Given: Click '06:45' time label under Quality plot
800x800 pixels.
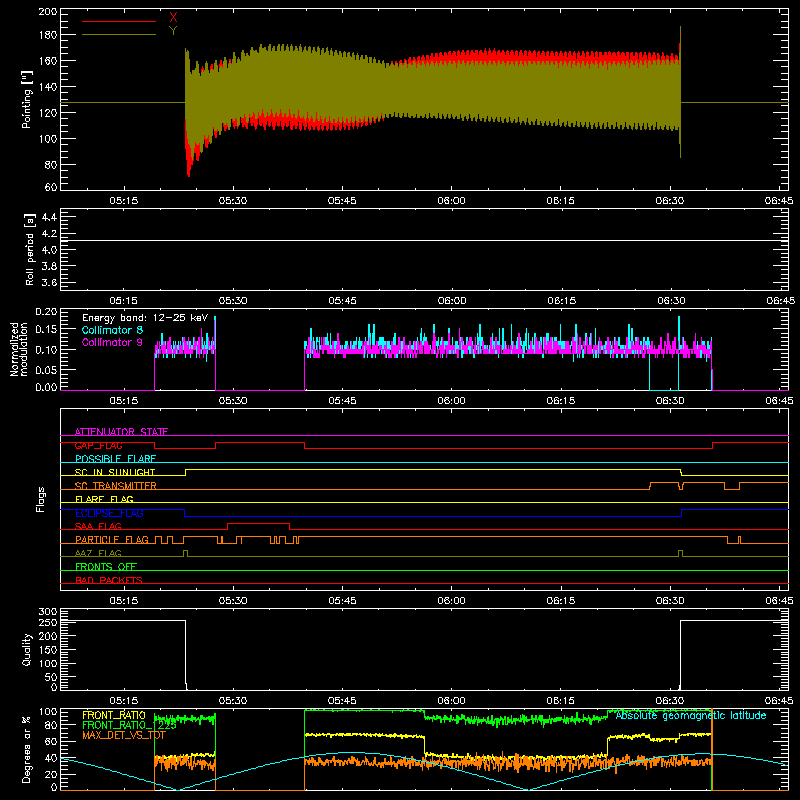Looking at the screenshot, I should pos(779,701).
